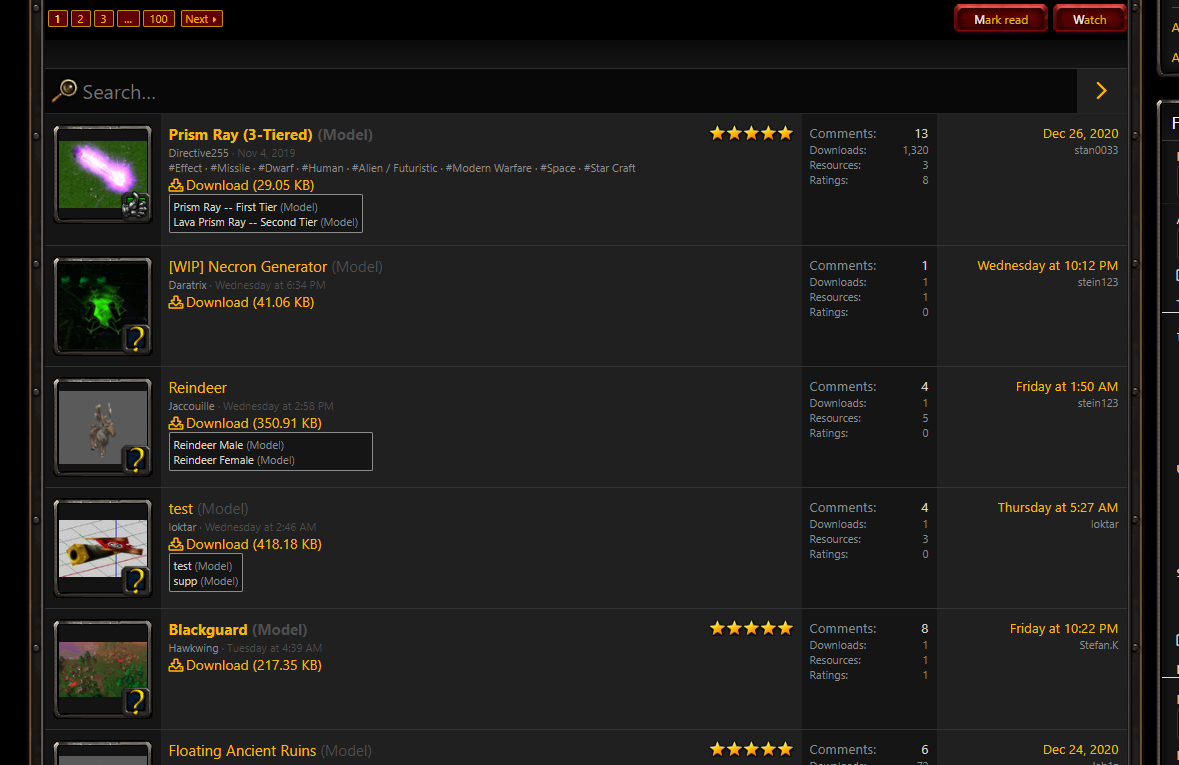This screenshot has height=765, width=1179.
Task: Open the Reindeer thumbnail image
Action: click(103, 427)
